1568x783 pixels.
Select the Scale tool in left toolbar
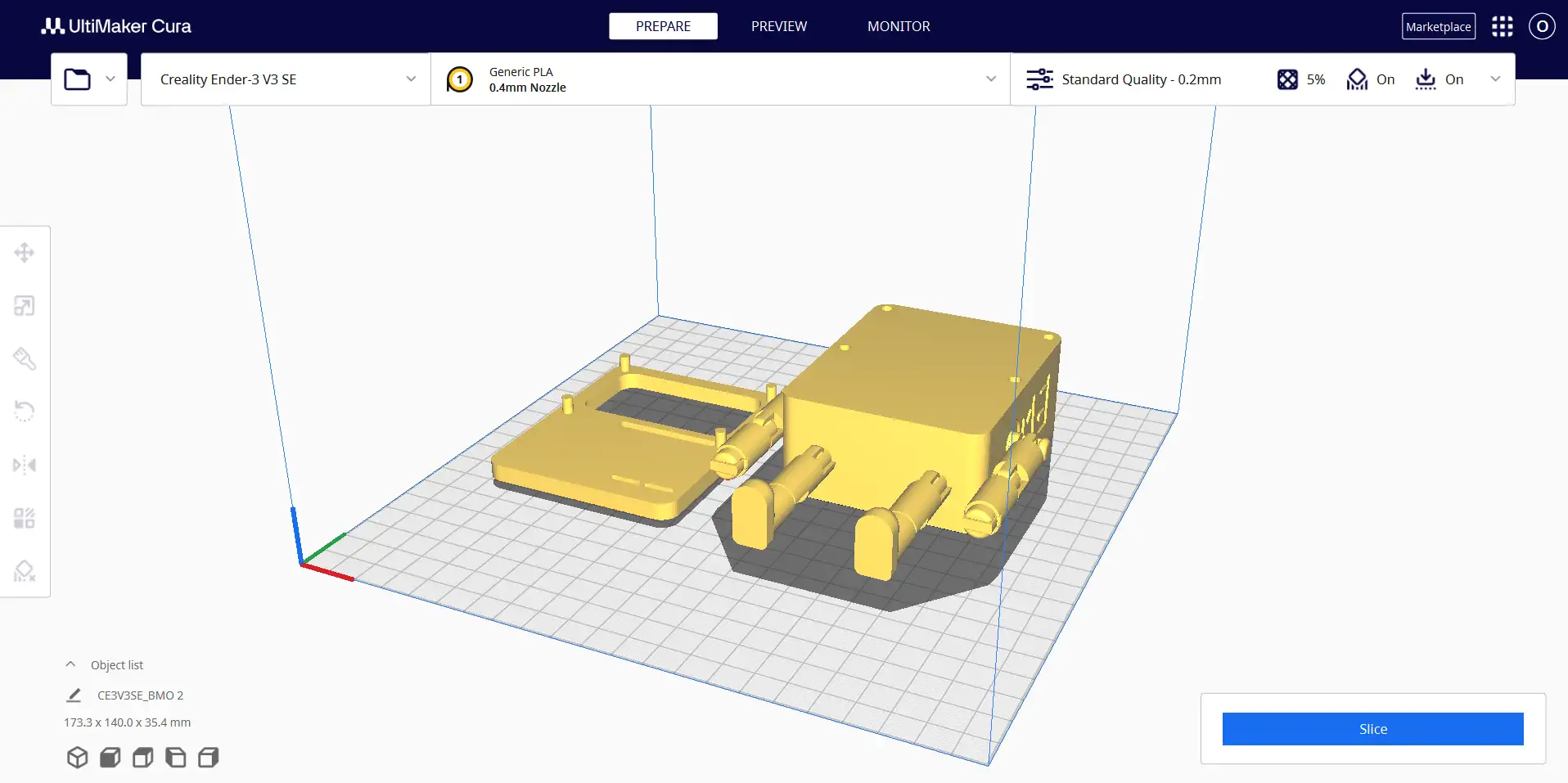(x=25, y=306)
